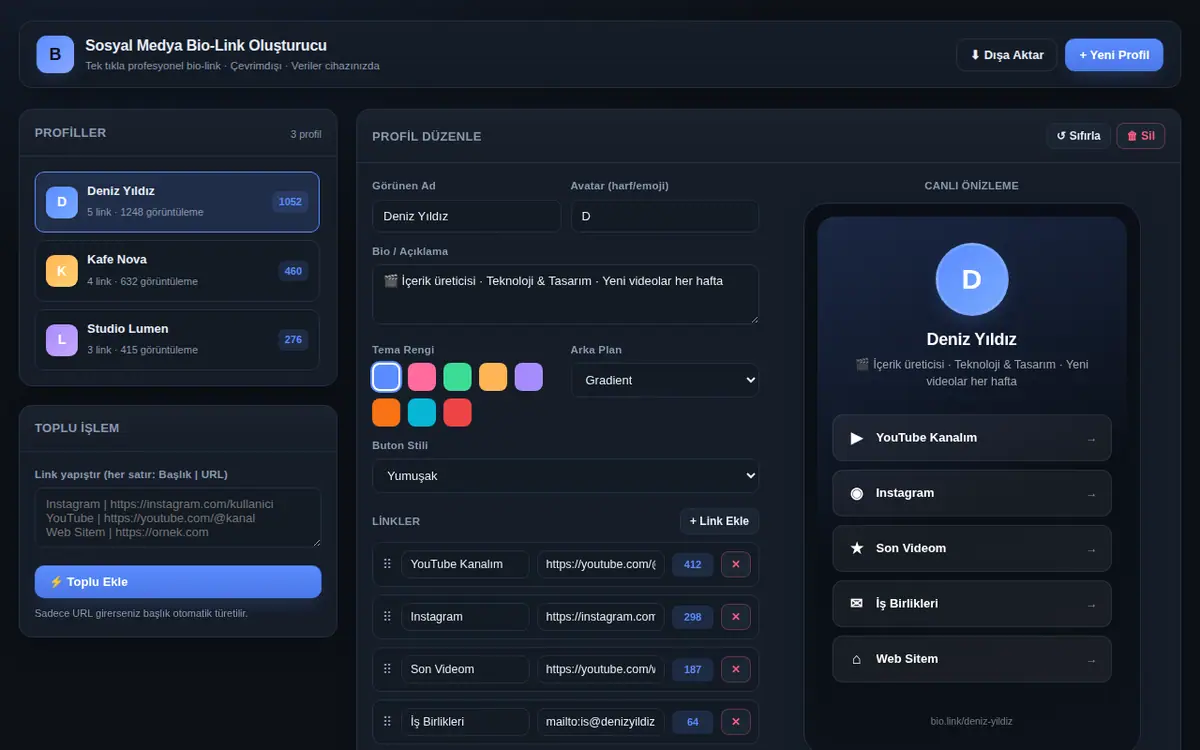Delete the Instagram link row via X

click(736, 617)
